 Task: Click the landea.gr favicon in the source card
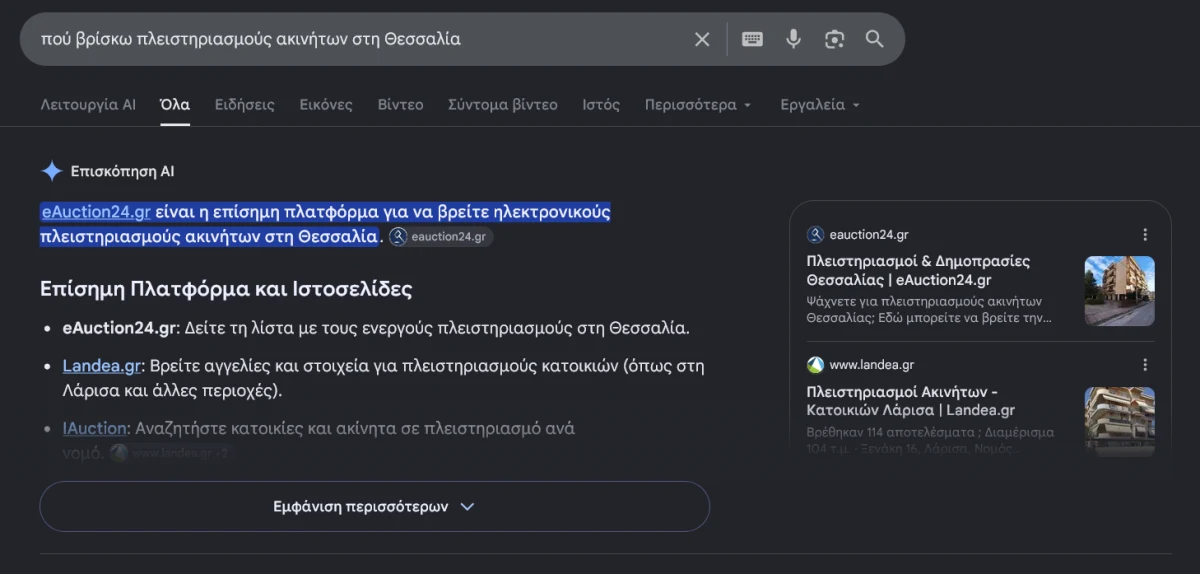click(815, 365)
